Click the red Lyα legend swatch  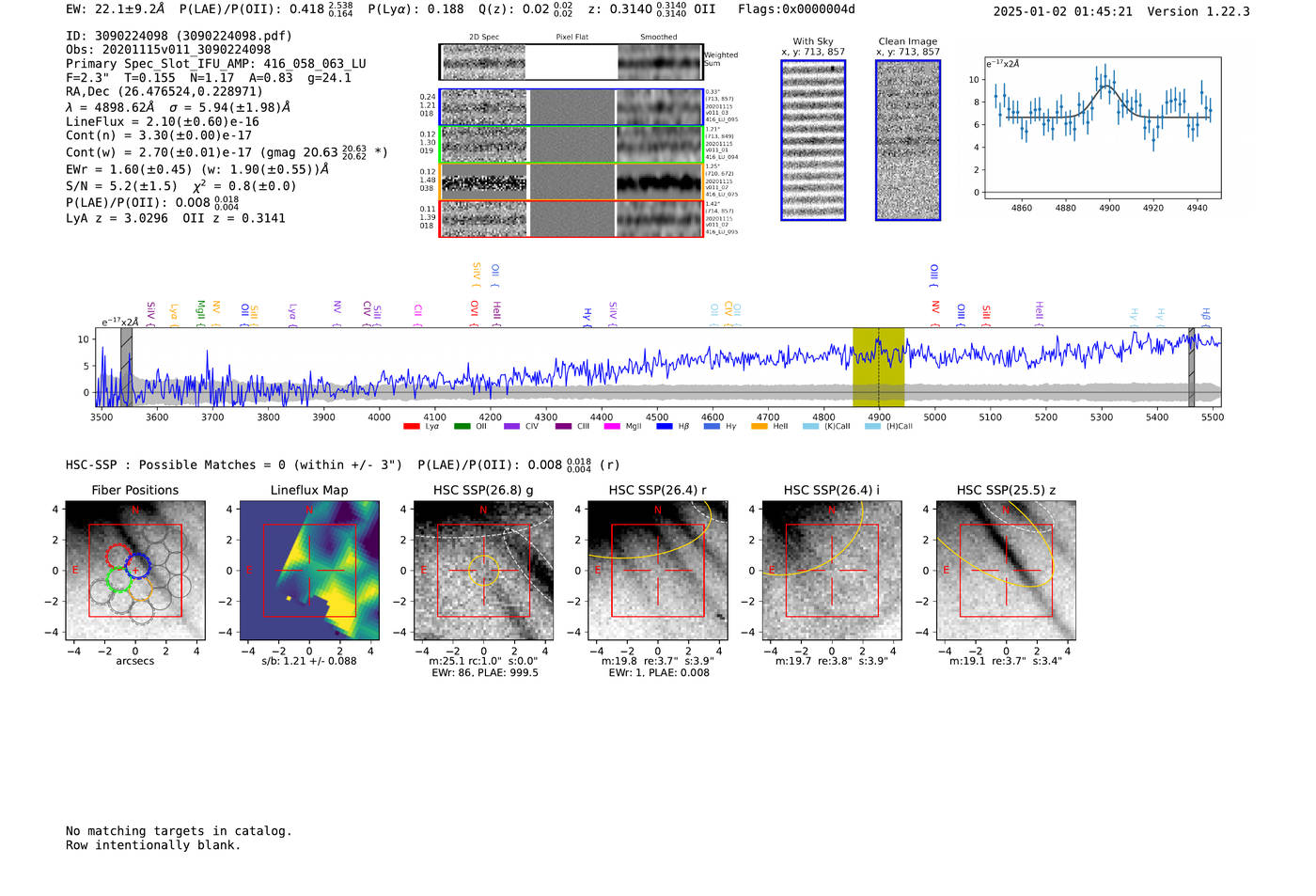[411, 426]
